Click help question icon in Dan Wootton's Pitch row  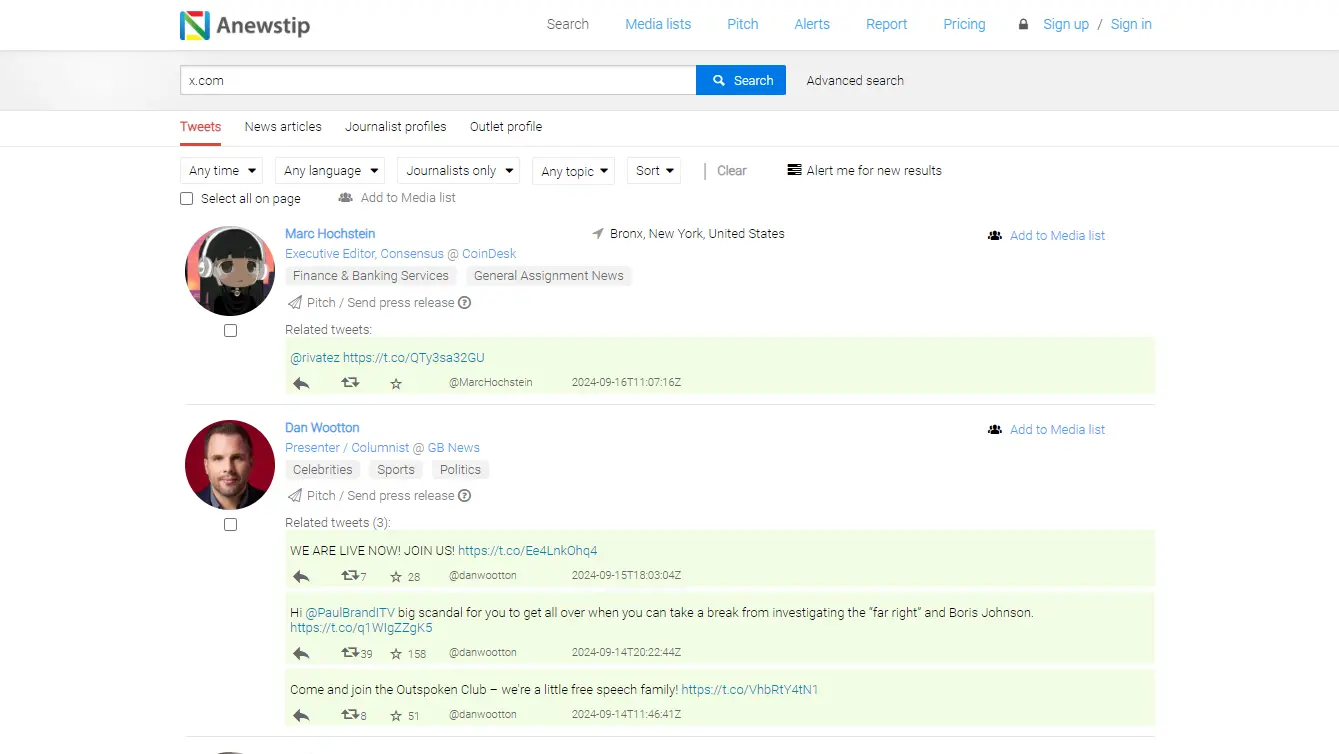465,495
